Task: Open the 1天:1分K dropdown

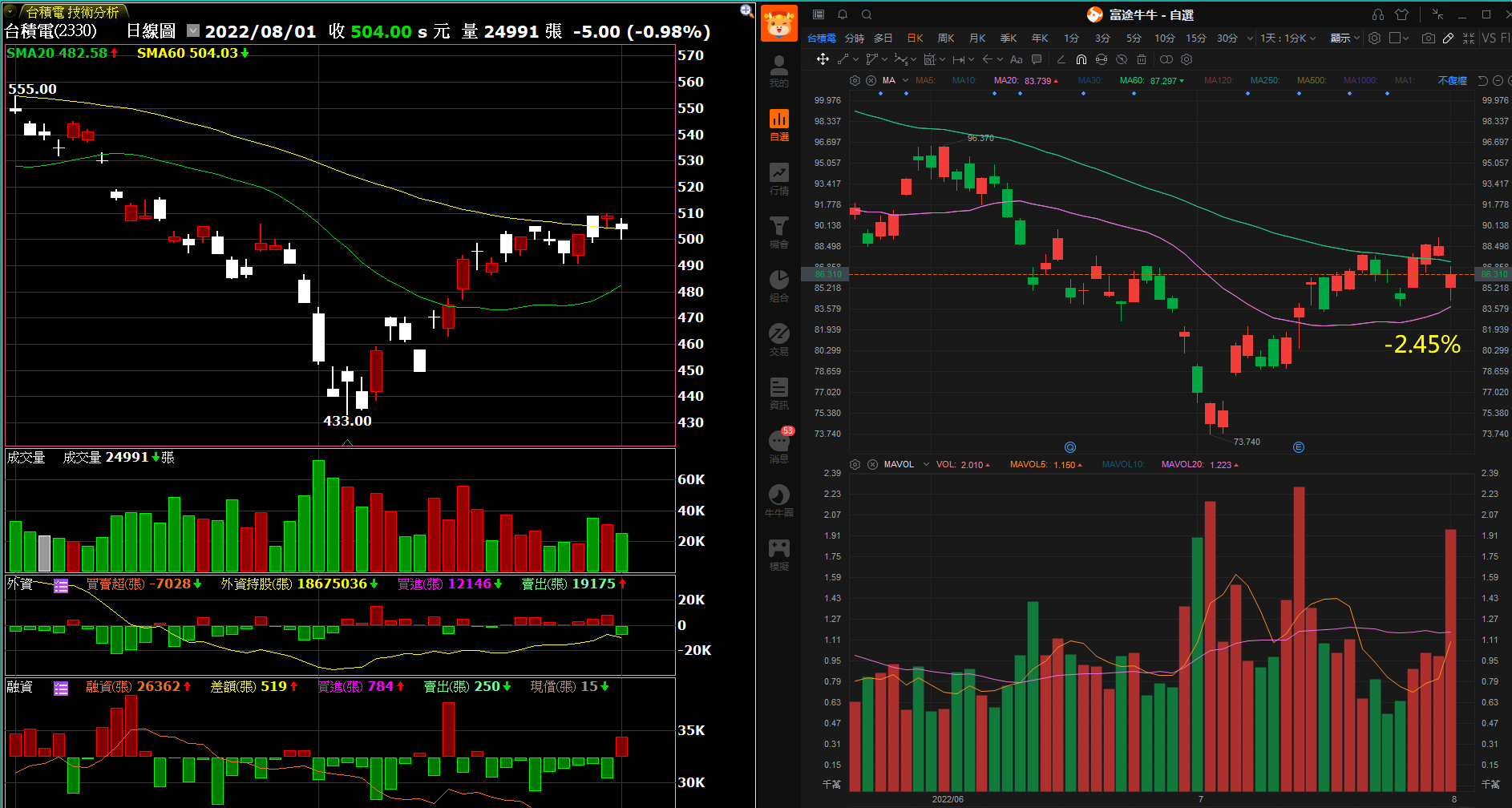Action: 1288,38
